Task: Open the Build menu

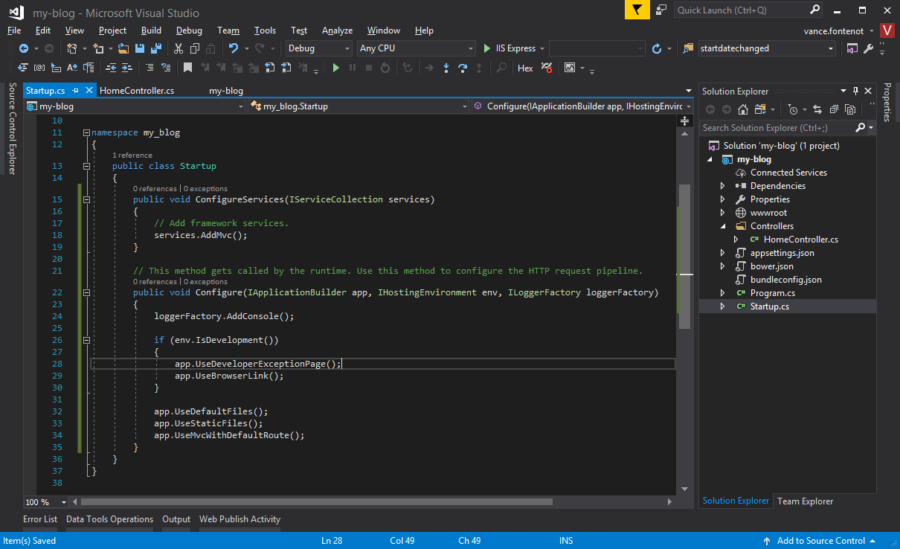Action: click(151, 30)
